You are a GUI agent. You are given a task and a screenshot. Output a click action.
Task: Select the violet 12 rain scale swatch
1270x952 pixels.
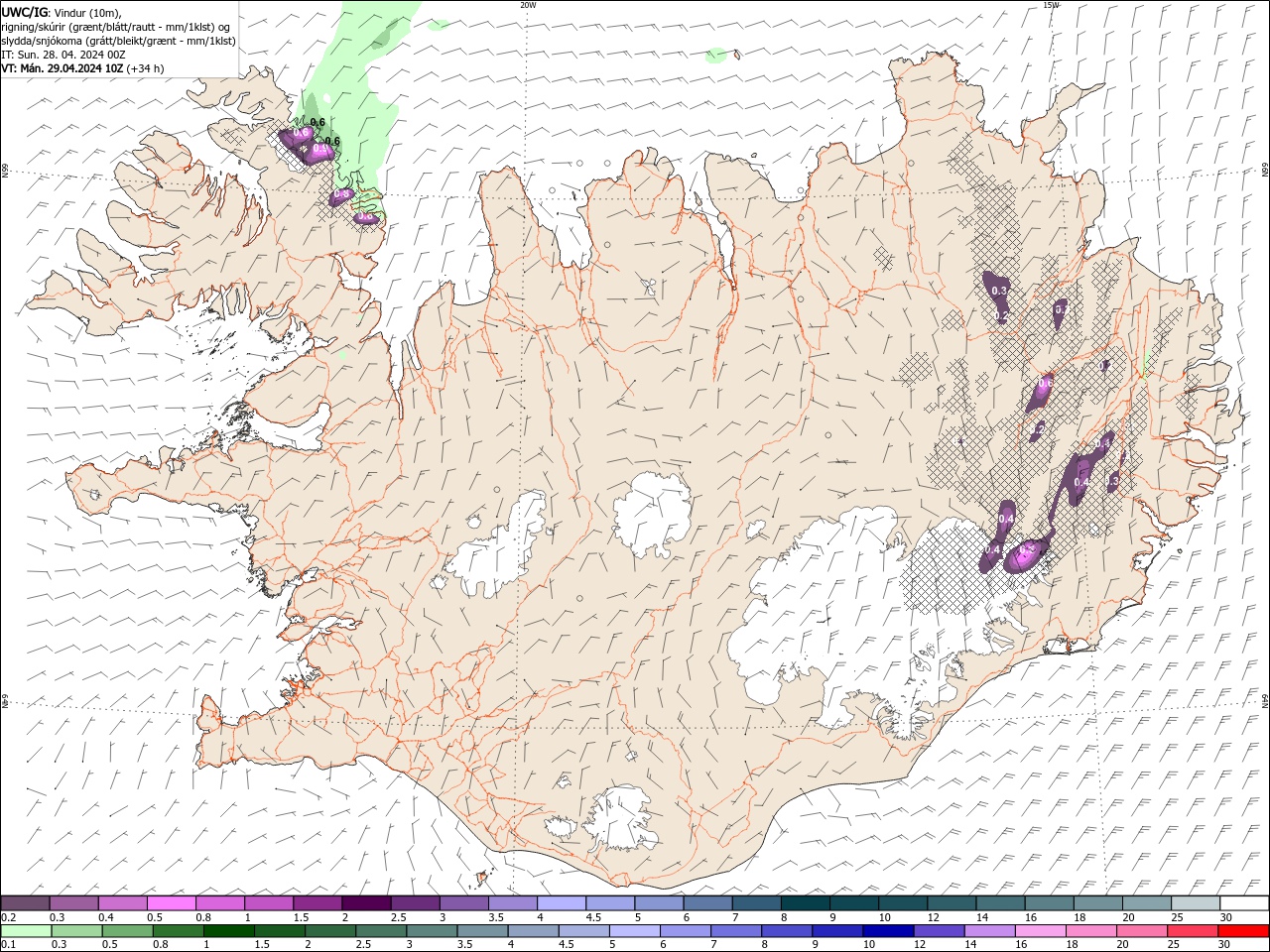click(938, 931)
